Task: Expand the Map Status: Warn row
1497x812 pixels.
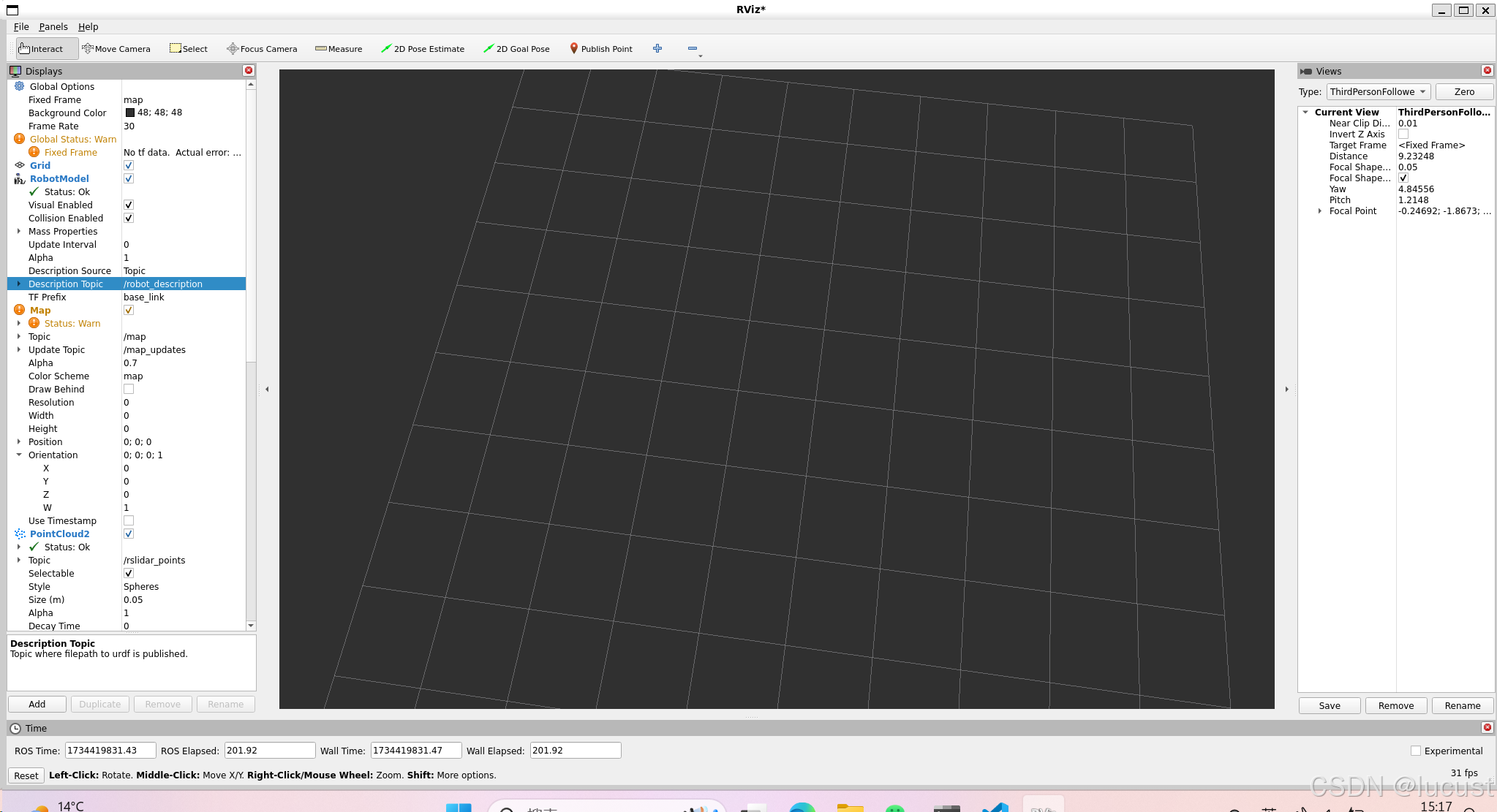Action: click(x=19, y=323)
